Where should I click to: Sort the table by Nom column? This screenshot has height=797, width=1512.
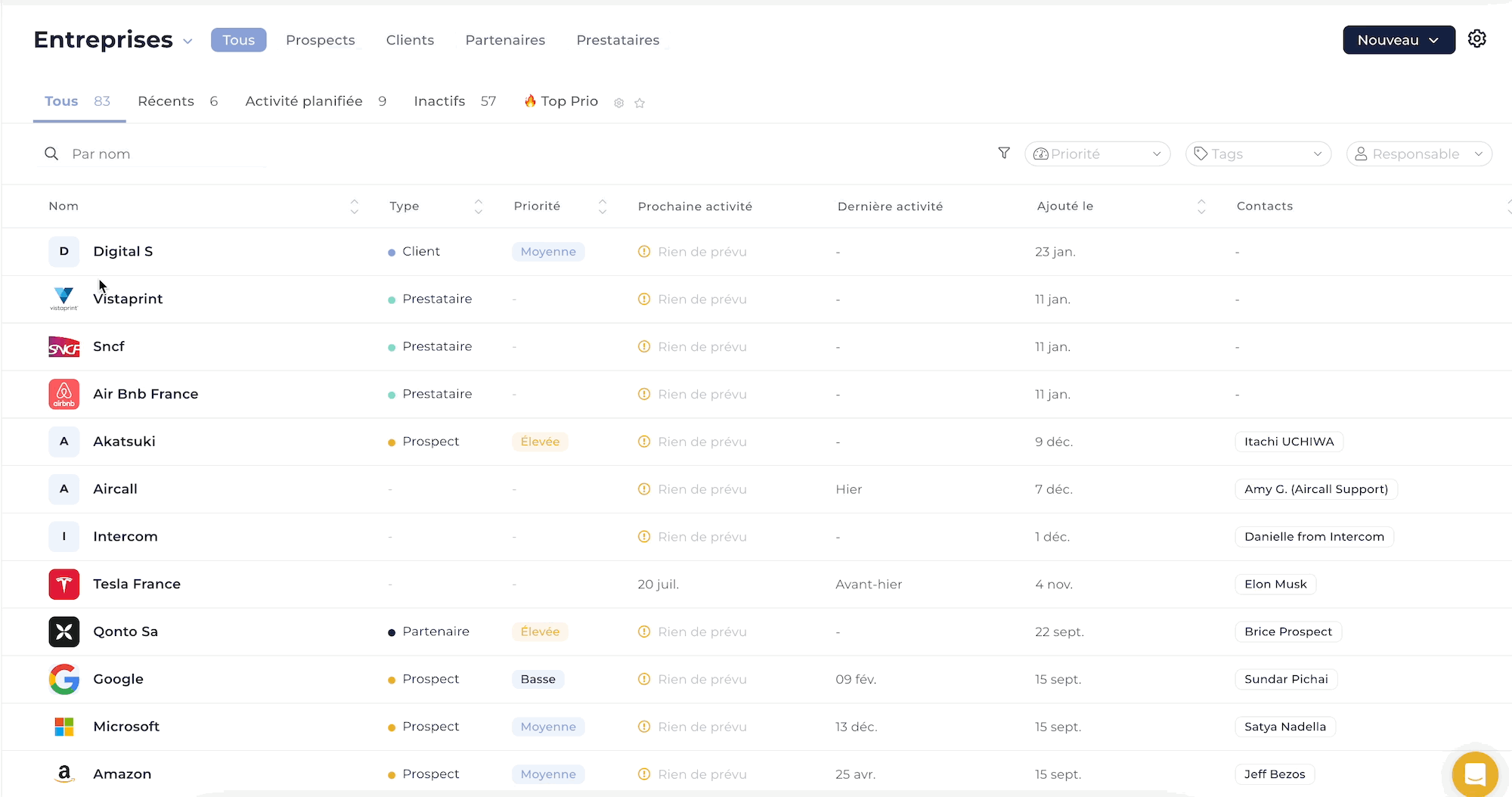pos(355,206)
